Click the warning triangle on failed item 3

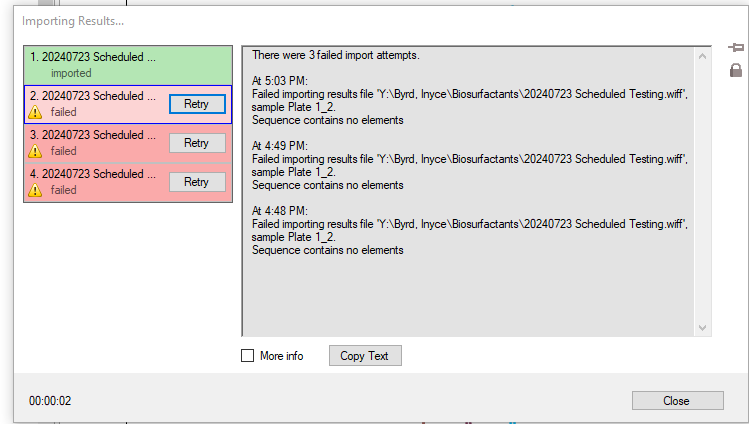[x=35, y=151]
